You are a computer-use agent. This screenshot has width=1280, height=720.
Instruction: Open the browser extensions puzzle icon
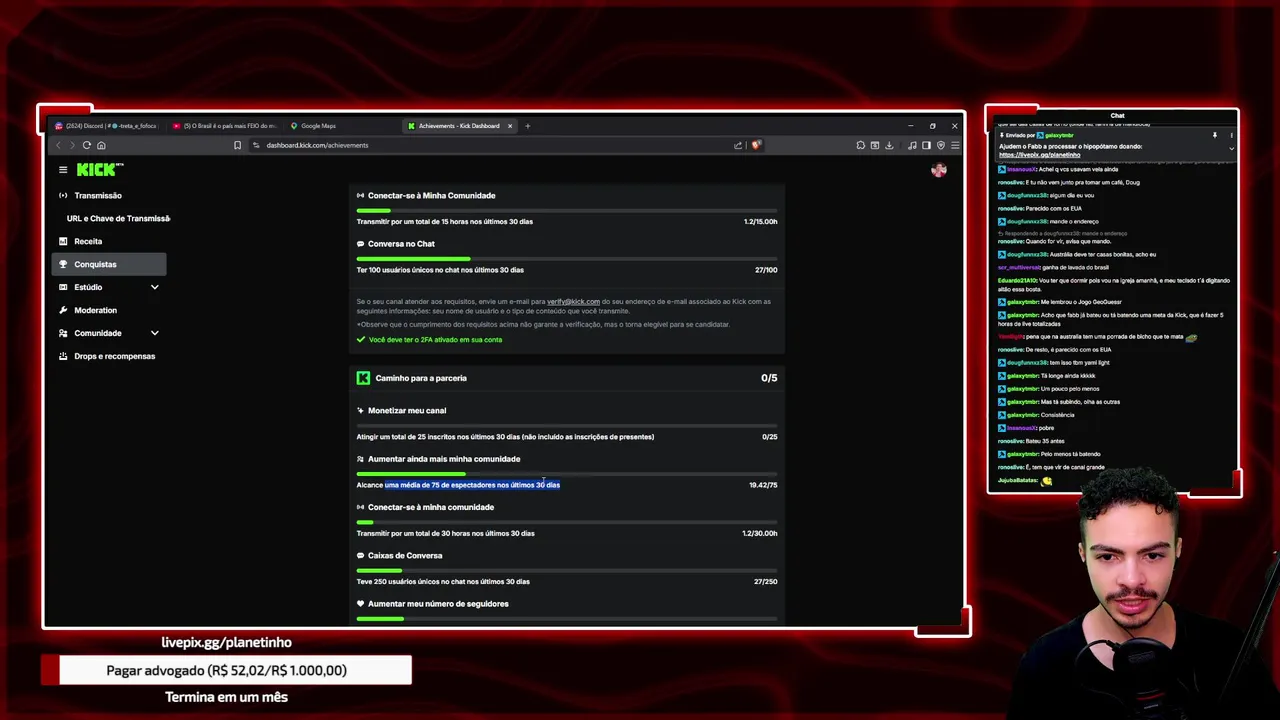[x=860, y=145]
